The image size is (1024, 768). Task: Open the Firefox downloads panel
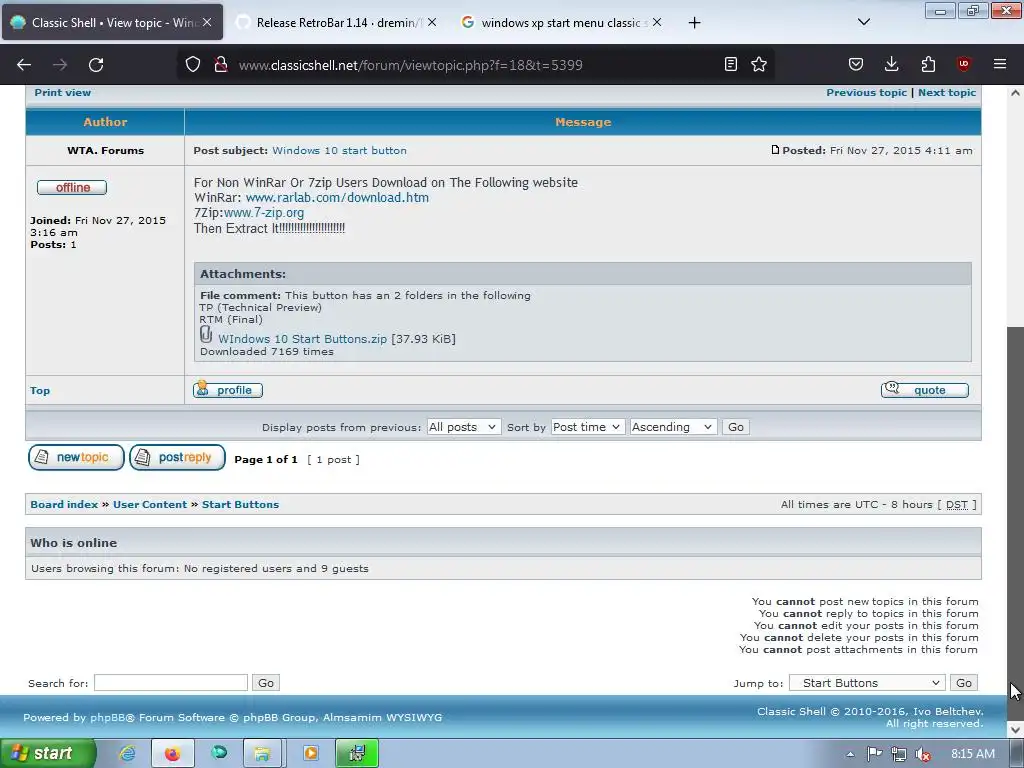pos(891,64)
